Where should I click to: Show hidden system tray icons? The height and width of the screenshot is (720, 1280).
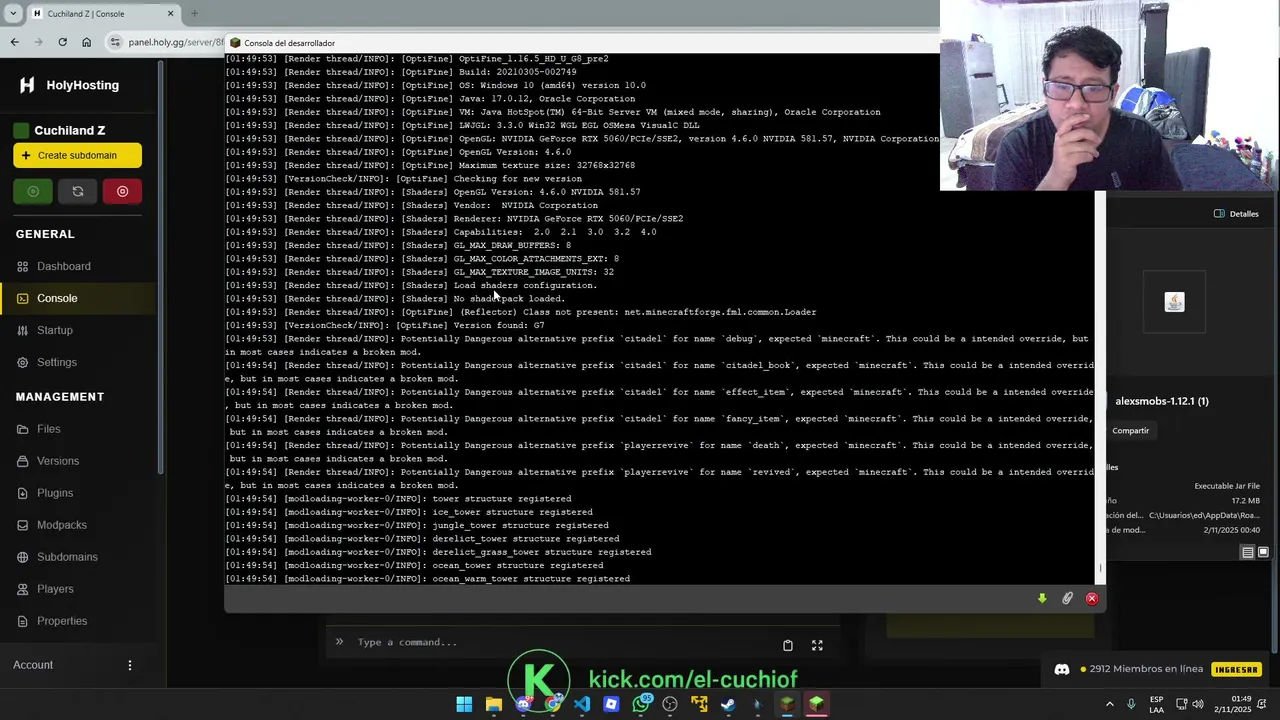pos(1109,704)
